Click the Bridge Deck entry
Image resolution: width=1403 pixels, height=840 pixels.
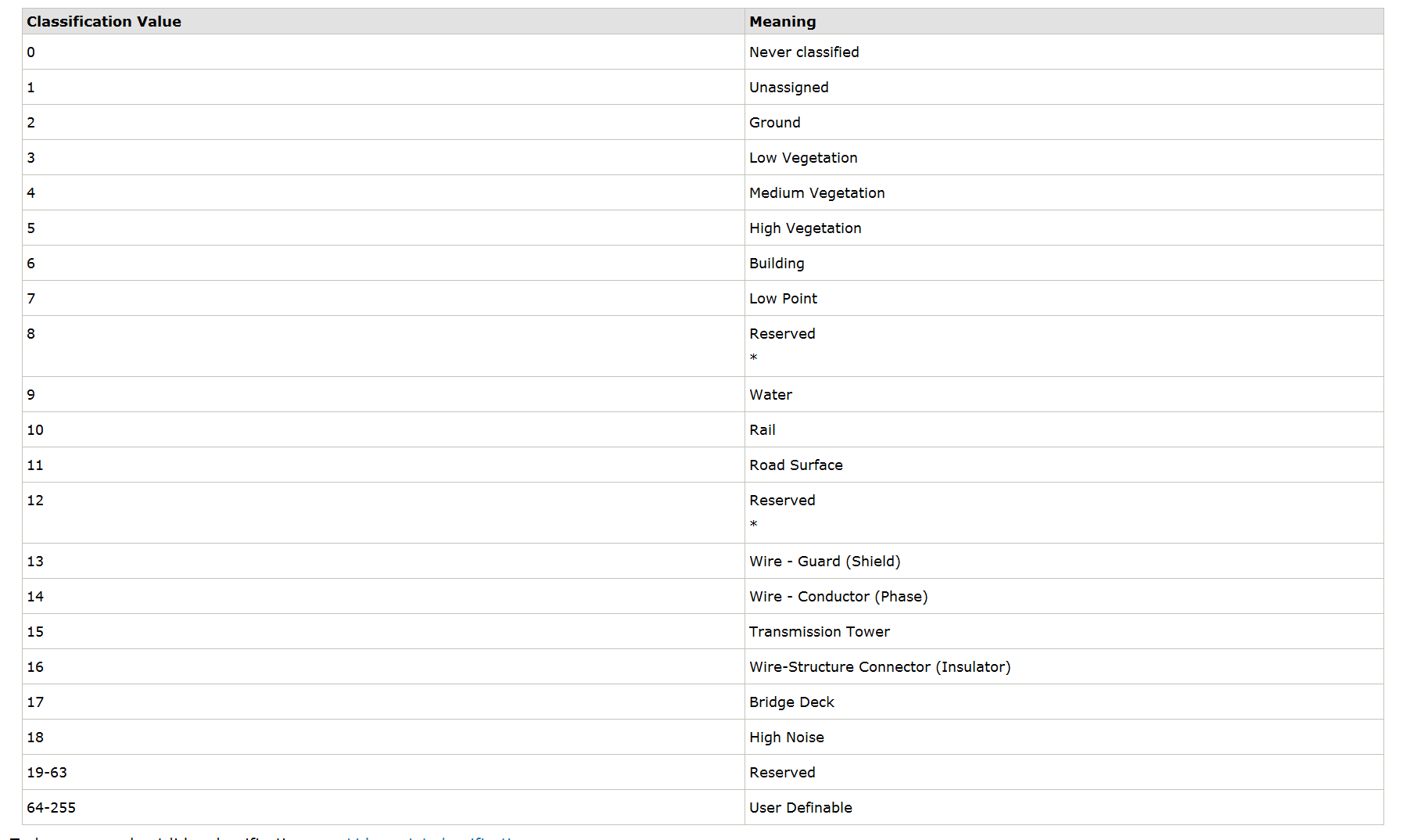point(791,702)
